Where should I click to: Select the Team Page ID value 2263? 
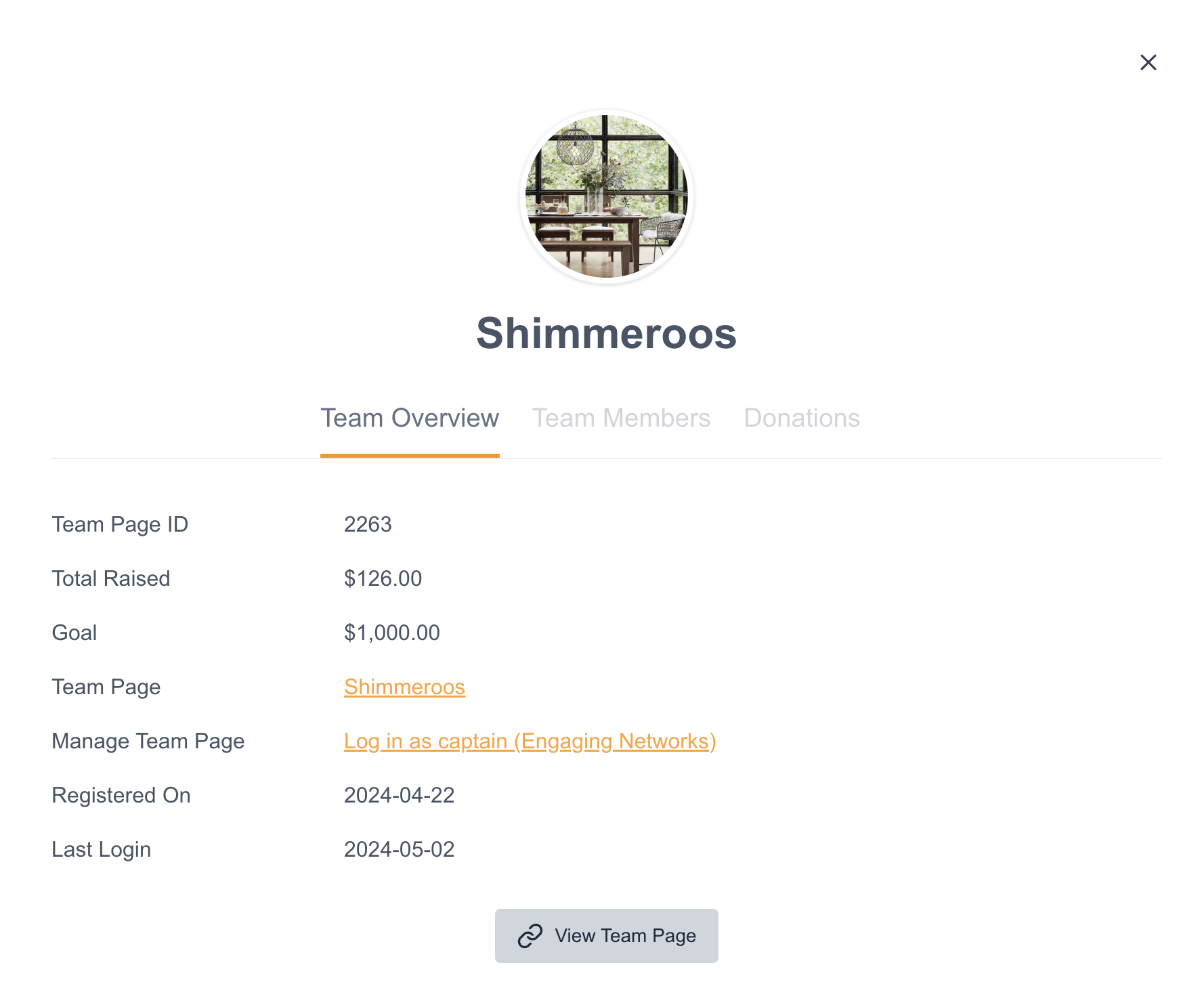point(368,524)
